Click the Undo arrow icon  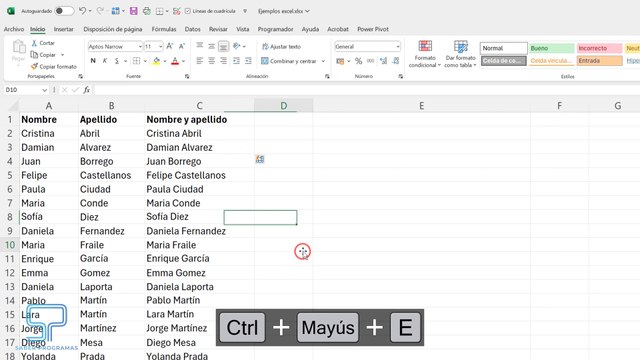[x=82, y=11]
